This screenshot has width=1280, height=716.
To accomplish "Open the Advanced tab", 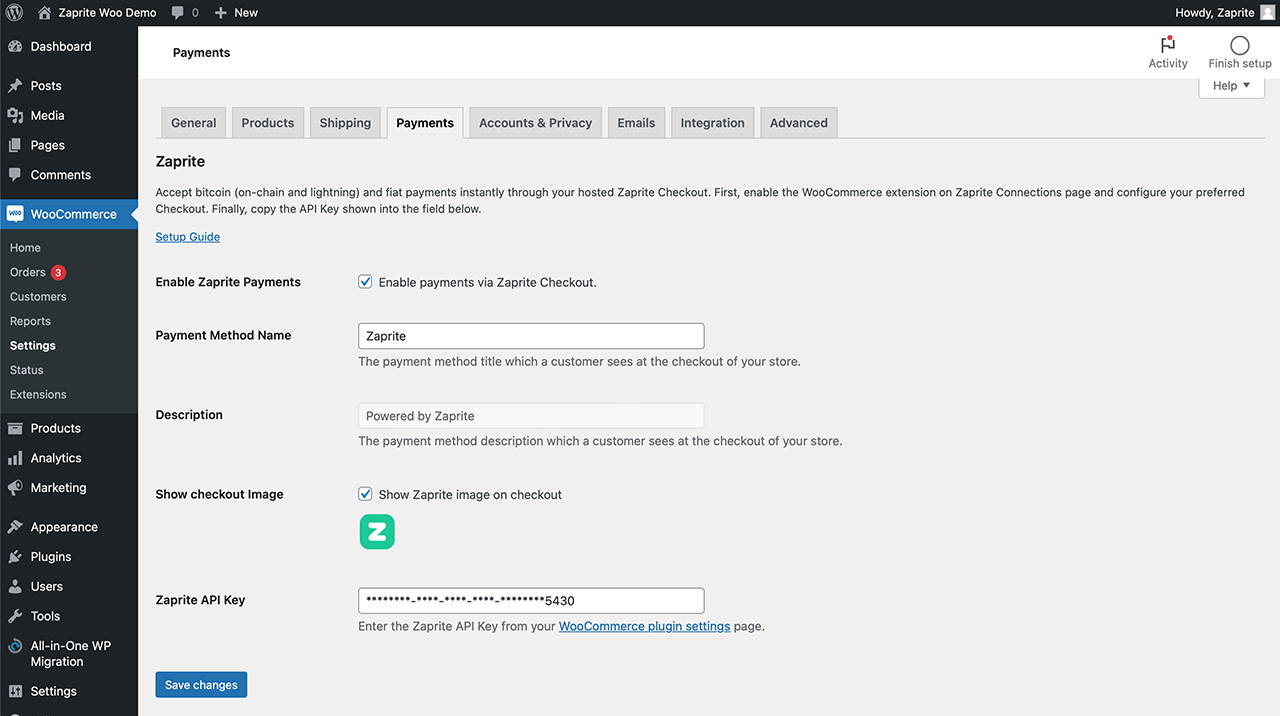I will click(x=799, y=123).
